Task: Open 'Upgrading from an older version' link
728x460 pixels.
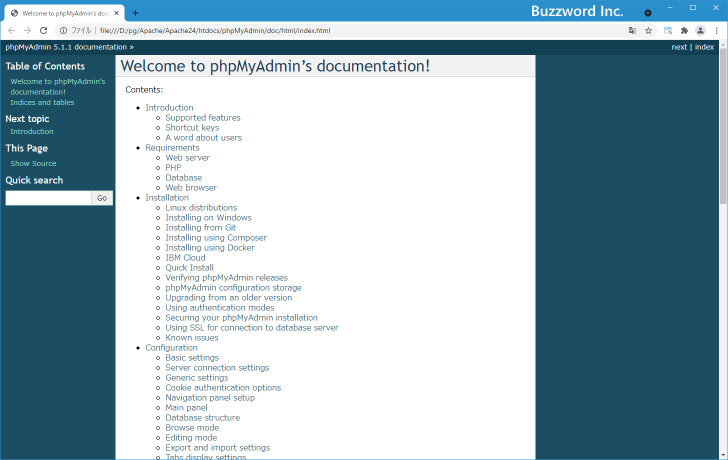Action: (x=229, y=298)
